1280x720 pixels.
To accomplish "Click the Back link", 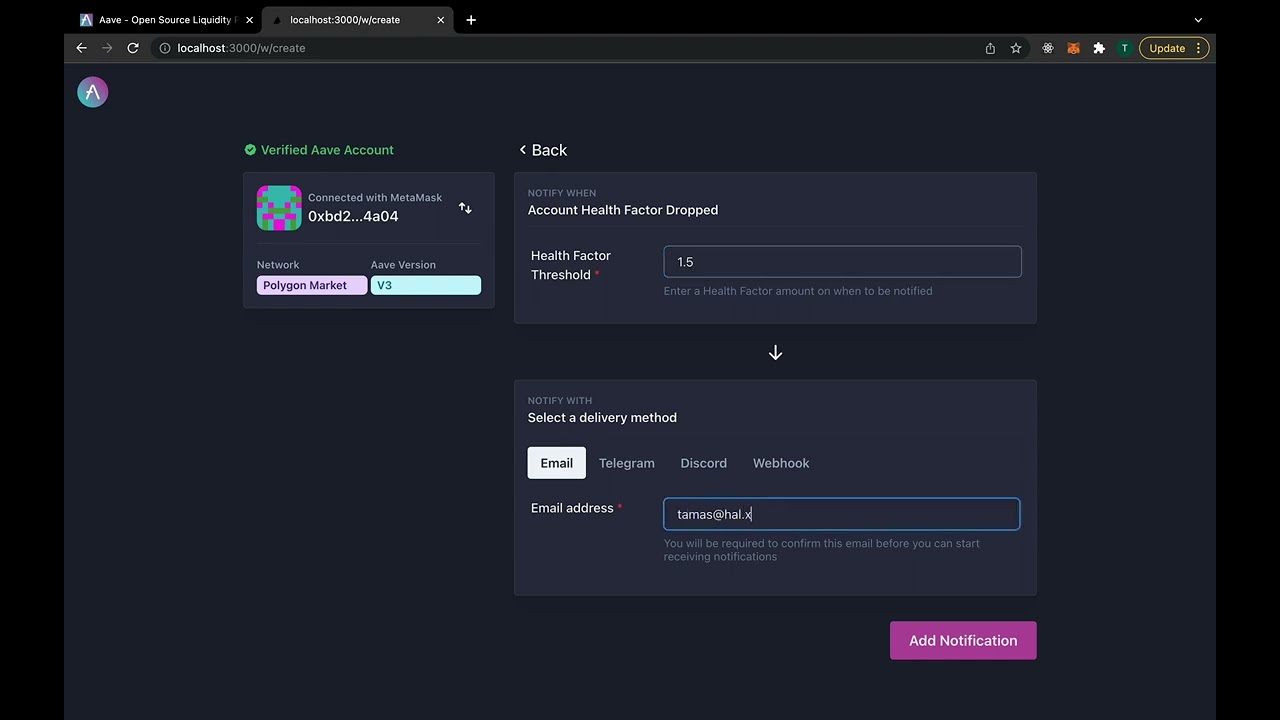I will (x=543, y=150).
